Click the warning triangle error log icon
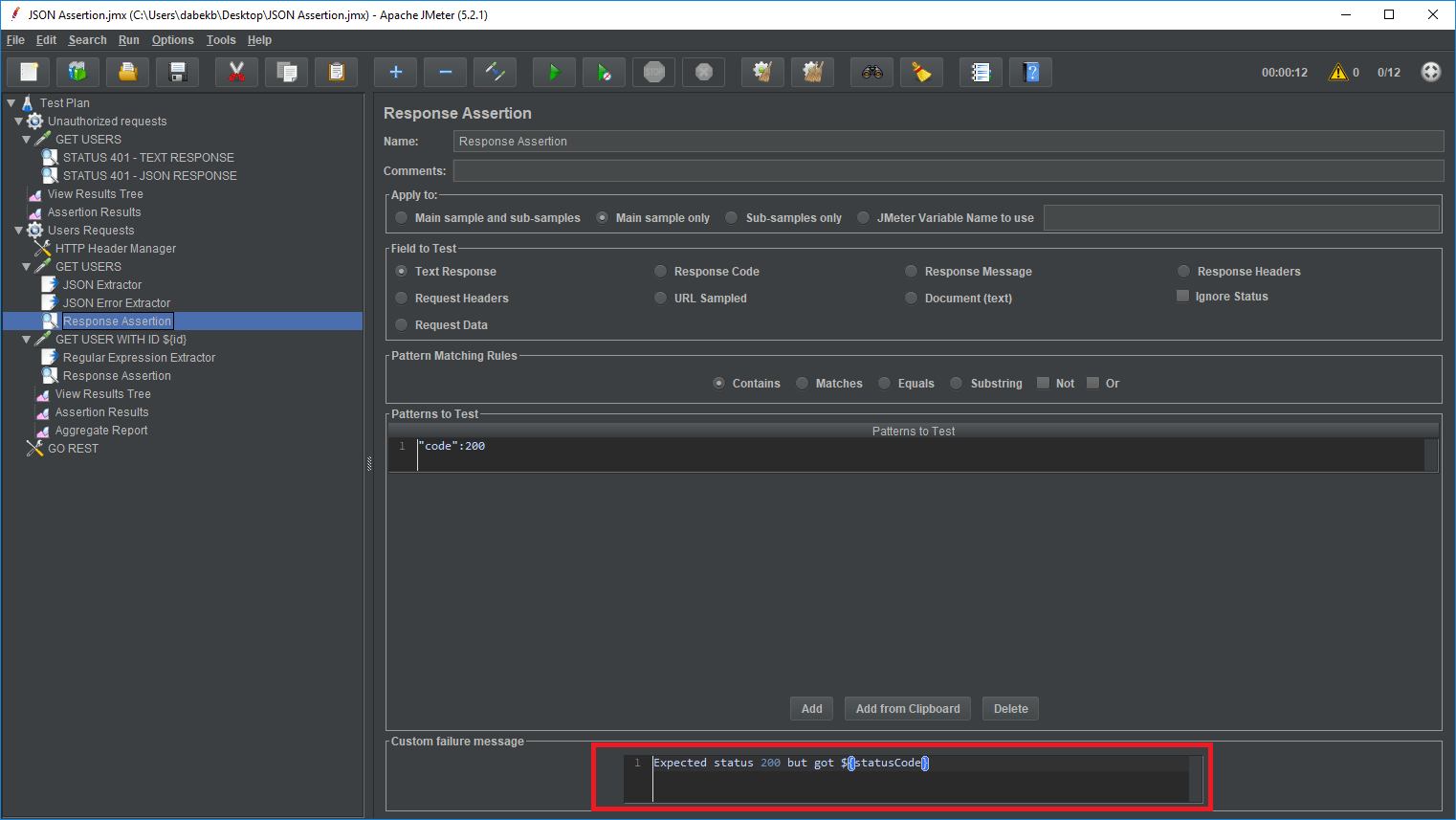 (1337, 73)
